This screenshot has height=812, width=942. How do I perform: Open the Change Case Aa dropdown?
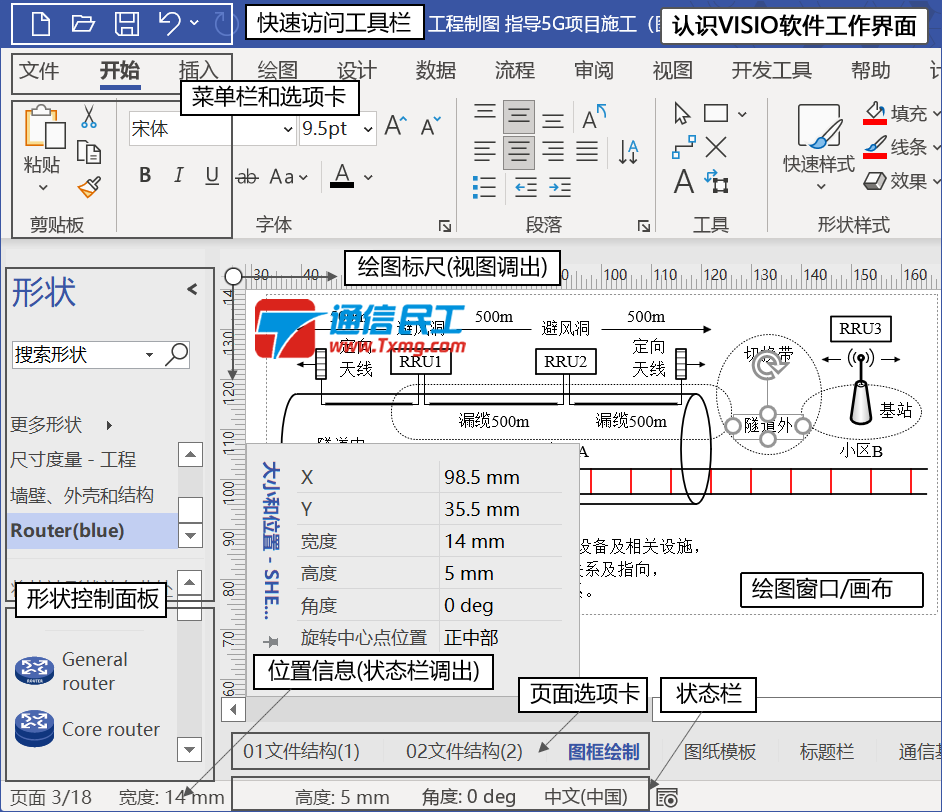288,177
